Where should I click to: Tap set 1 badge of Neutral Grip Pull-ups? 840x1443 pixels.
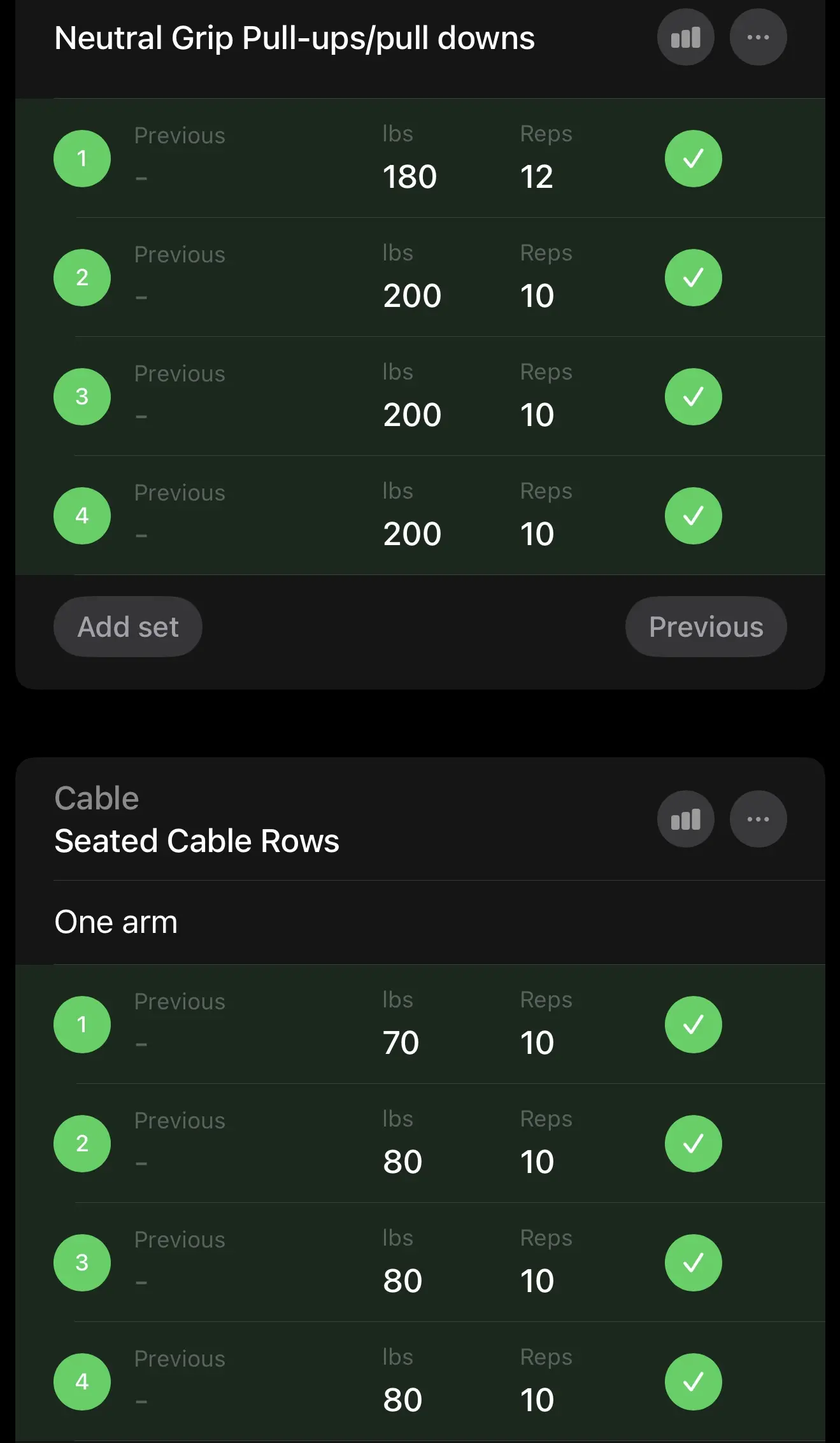click(x=82, y=159)
